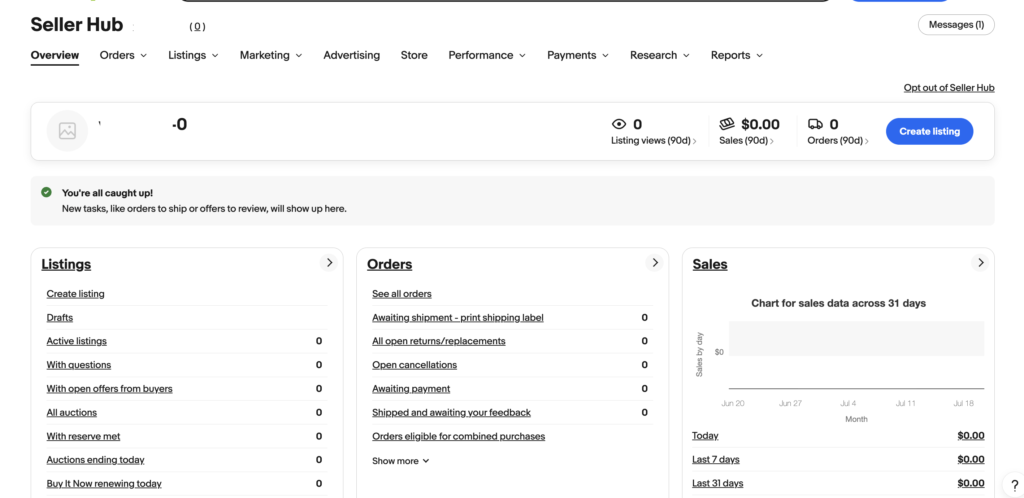This screenshot has height=498, width=1024.
Task: Click the feedback score (0) link
Action: click(x=197, y=27)
